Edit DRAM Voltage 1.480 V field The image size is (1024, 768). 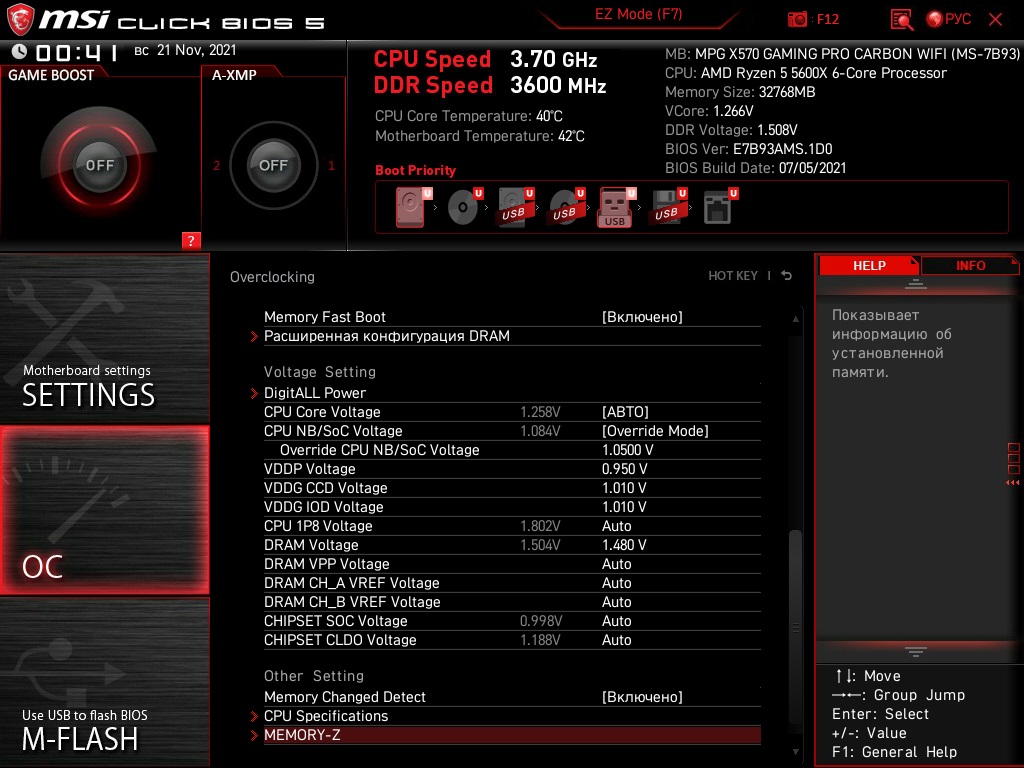pos(624,545)
